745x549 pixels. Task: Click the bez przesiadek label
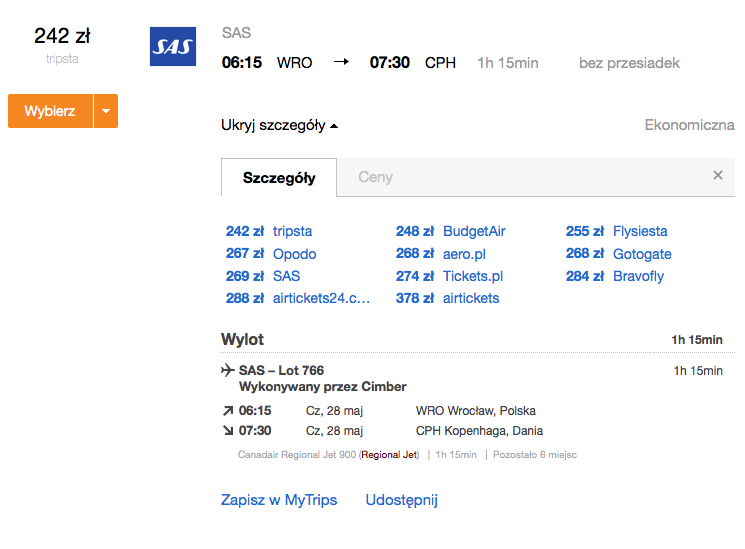point(629,63)
